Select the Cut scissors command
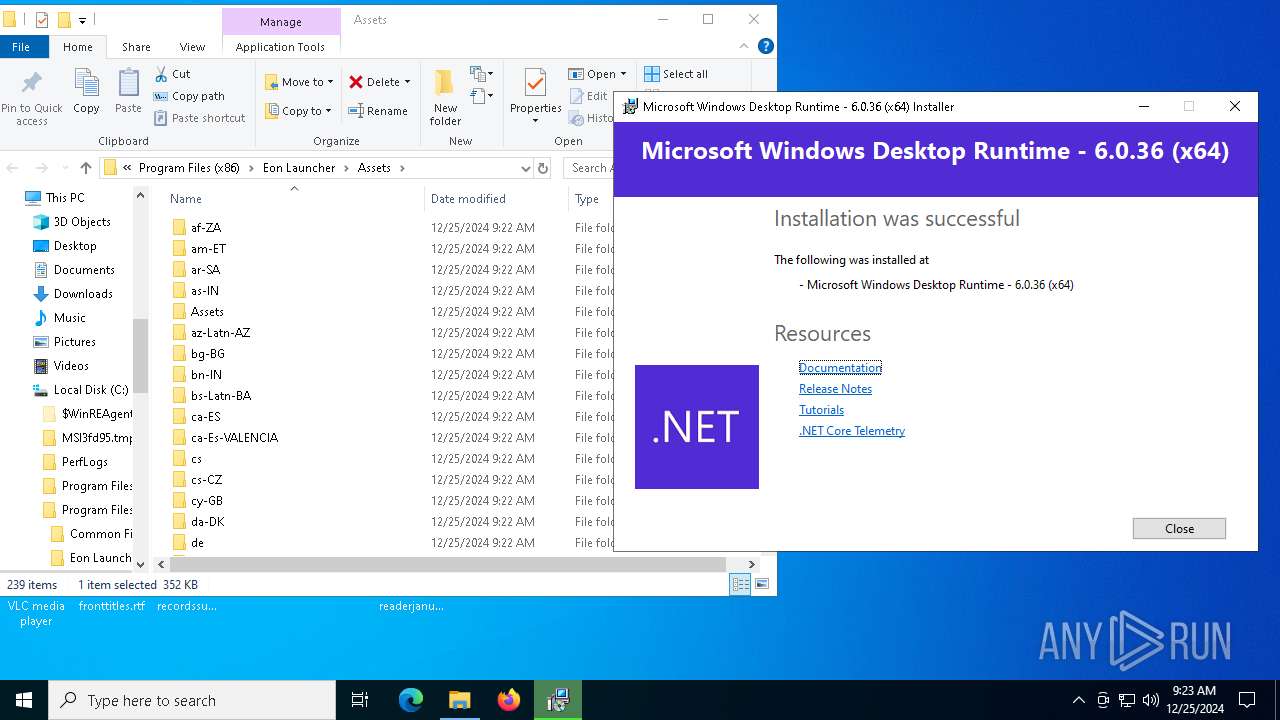The image size is (1280, 720). [172, 74]
